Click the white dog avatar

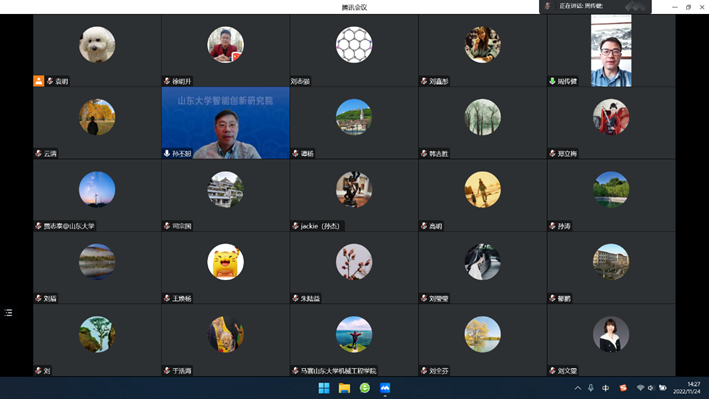click(x=97, y=44)
